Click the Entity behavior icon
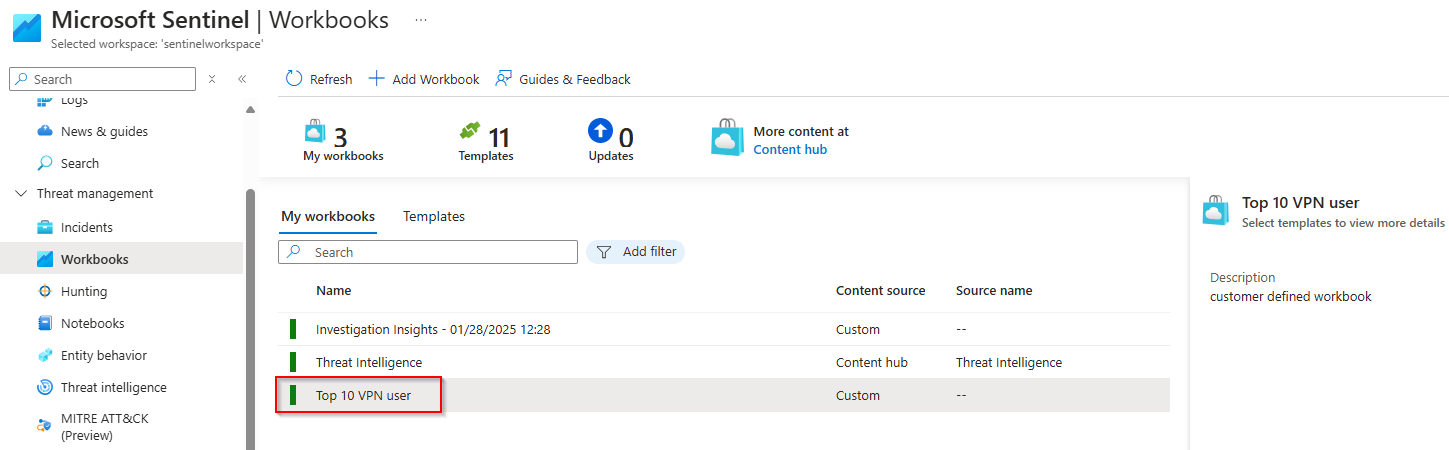 tap(45, 355)
